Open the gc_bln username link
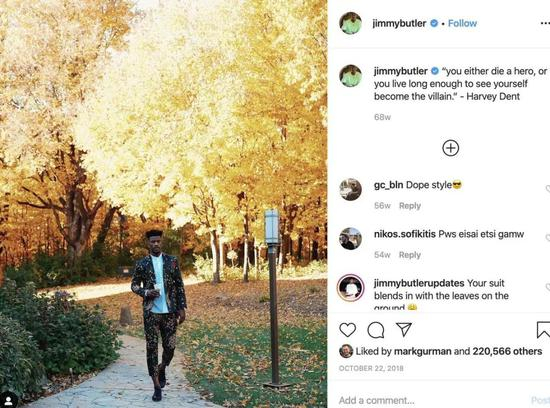Viewport: 550px width, 408px height. [388, 185]
